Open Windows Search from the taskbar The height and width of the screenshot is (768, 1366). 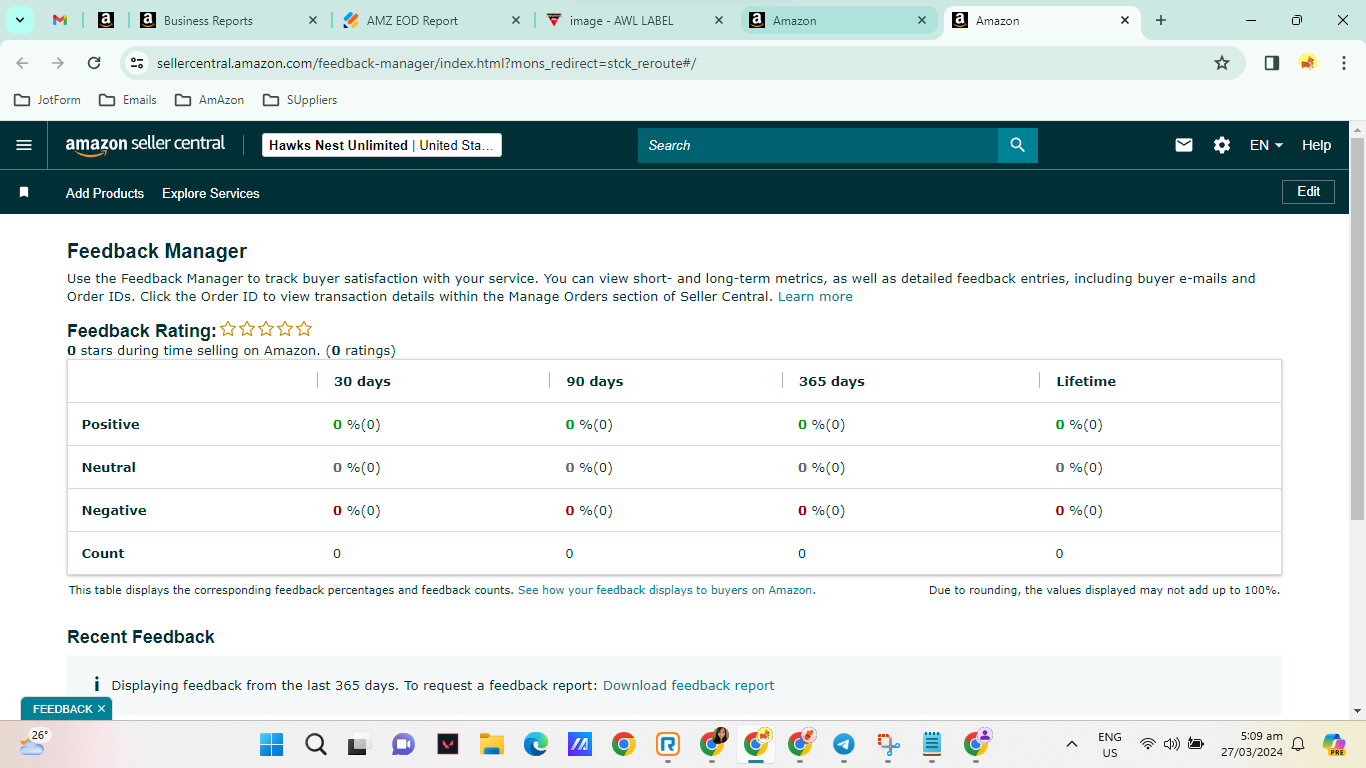316,744
